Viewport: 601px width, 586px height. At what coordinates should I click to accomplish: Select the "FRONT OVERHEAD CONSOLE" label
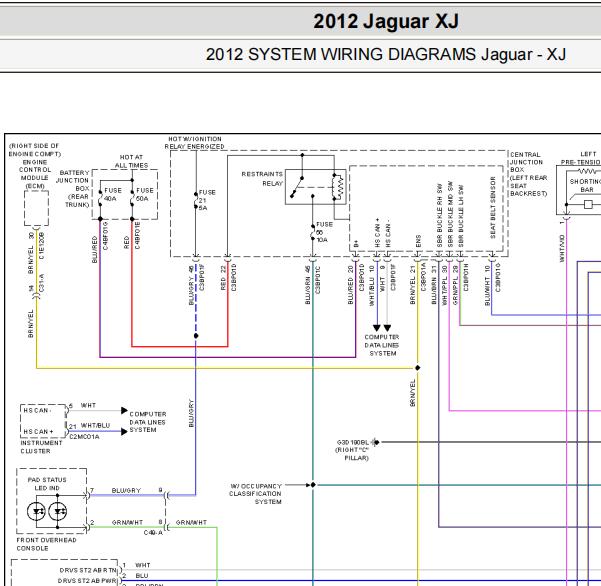[46, 544]
